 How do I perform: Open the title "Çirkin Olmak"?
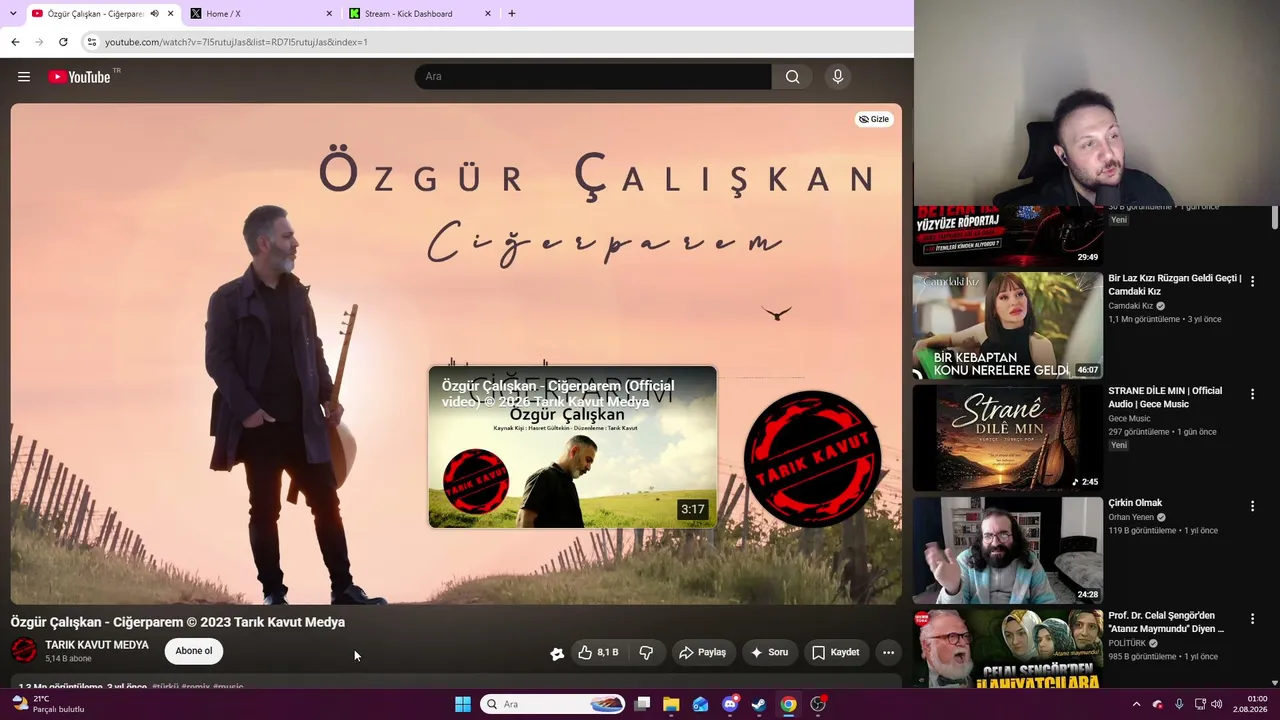click(x=1135, y=503)
